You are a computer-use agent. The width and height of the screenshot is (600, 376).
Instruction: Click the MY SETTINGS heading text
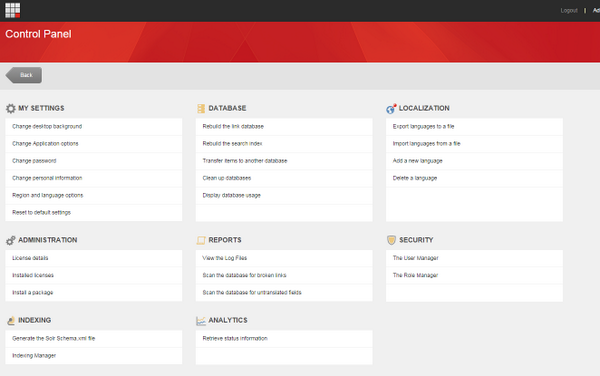(41, 108)
